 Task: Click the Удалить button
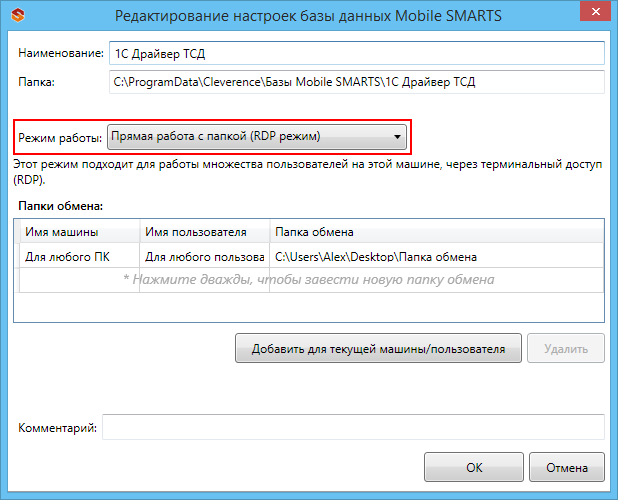[x=566, y=348]
